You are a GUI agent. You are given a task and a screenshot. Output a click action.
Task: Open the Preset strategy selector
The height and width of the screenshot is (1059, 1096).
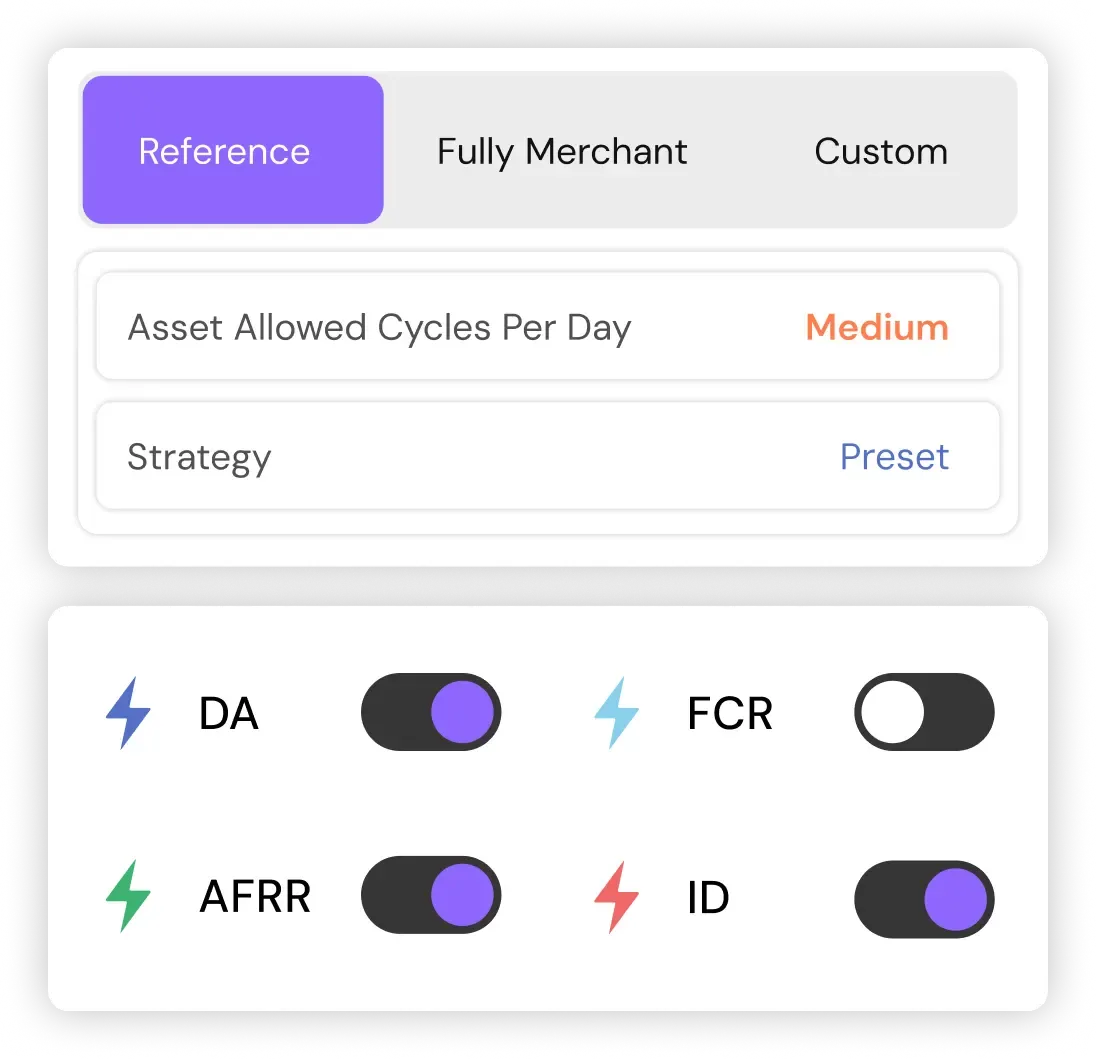[894, 456]
